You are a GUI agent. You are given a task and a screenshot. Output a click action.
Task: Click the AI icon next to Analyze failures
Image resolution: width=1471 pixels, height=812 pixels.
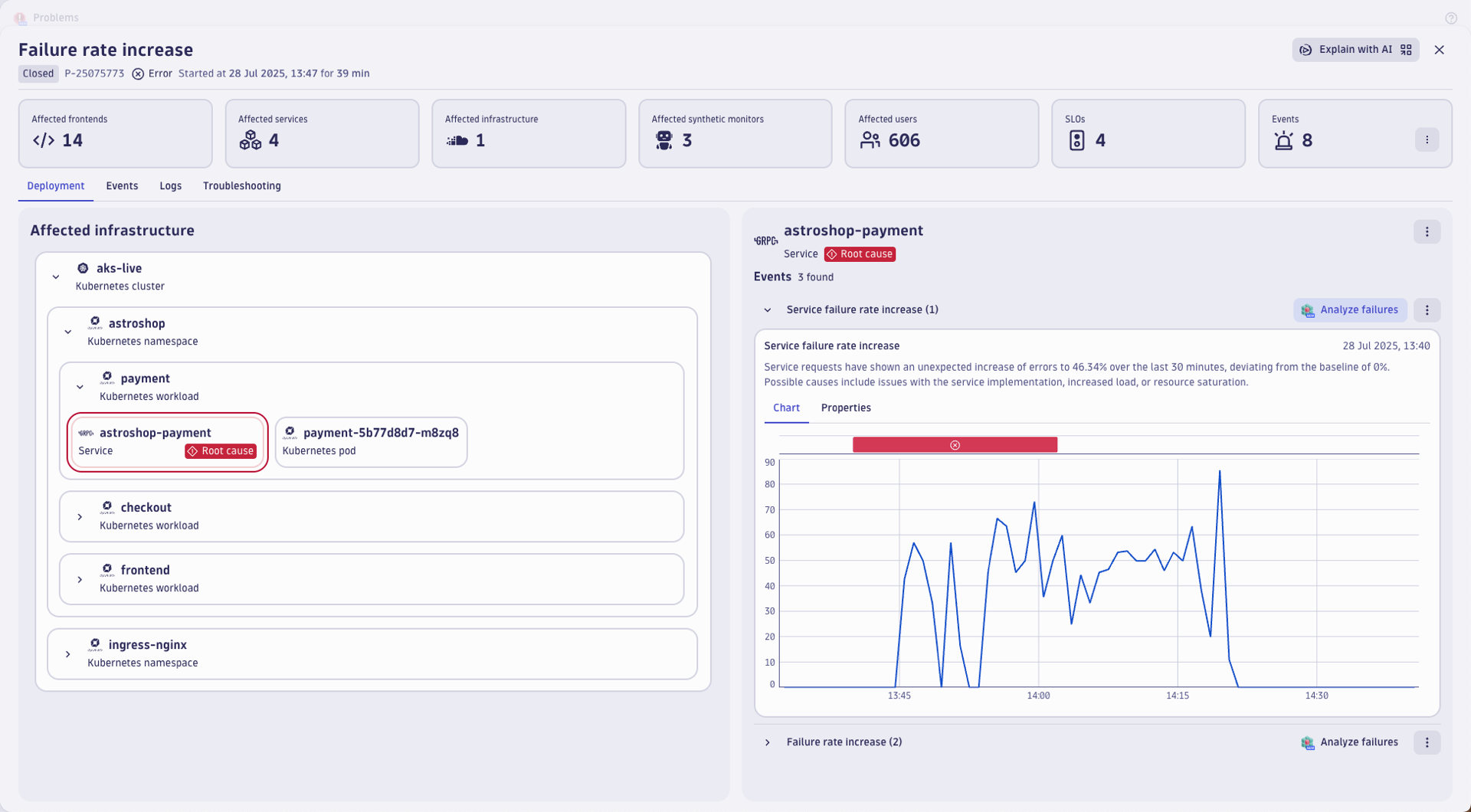[1308, 309]
